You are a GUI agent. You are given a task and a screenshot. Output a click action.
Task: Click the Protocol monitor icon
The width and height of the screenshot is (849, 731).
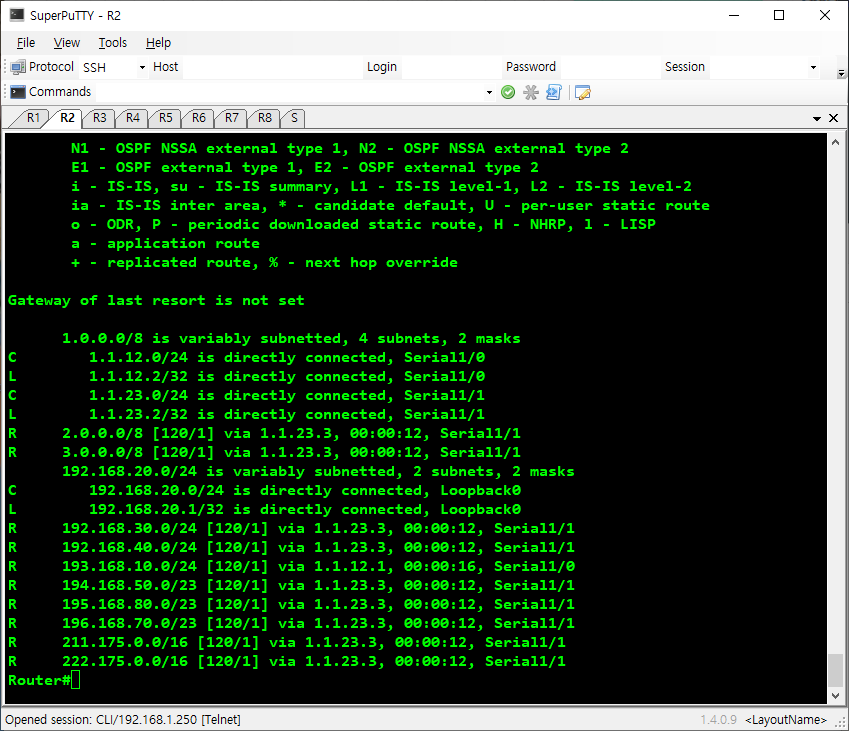pyautogui.click(x=17, y=67)
